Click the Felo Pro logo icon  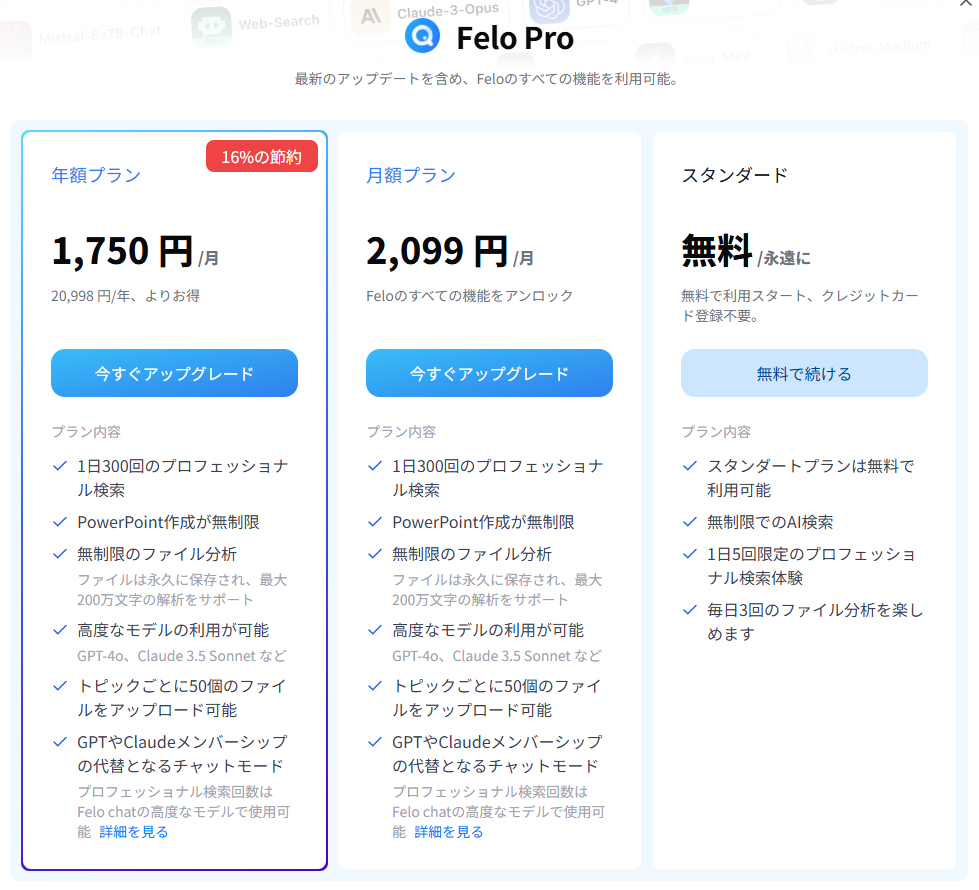422,36
